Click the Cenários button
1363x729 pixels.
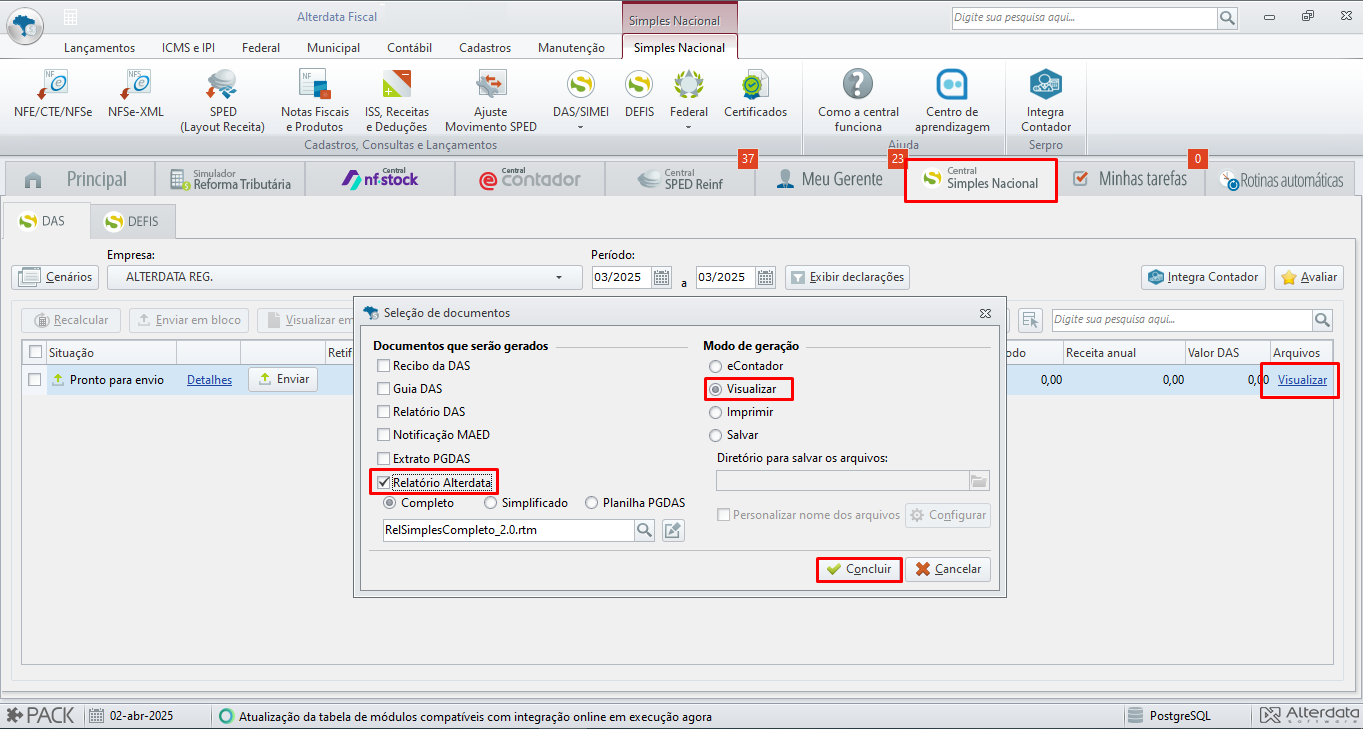pos(55,277)
